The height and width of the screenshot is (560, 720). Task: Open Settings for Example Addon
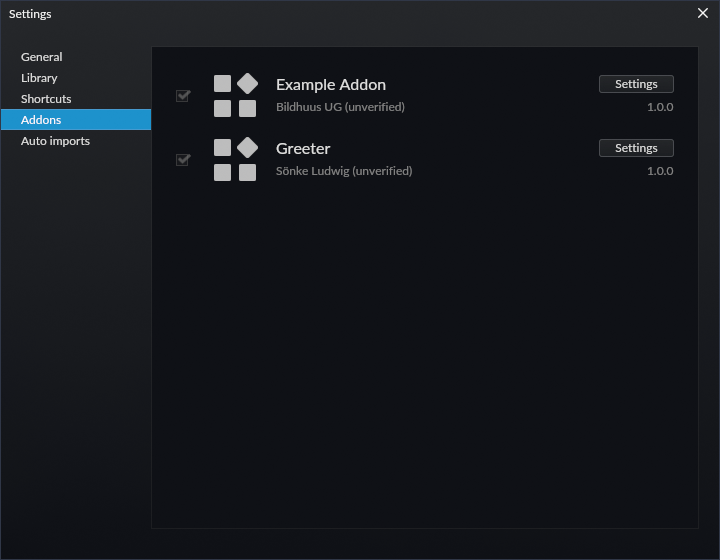click(636, 84)
